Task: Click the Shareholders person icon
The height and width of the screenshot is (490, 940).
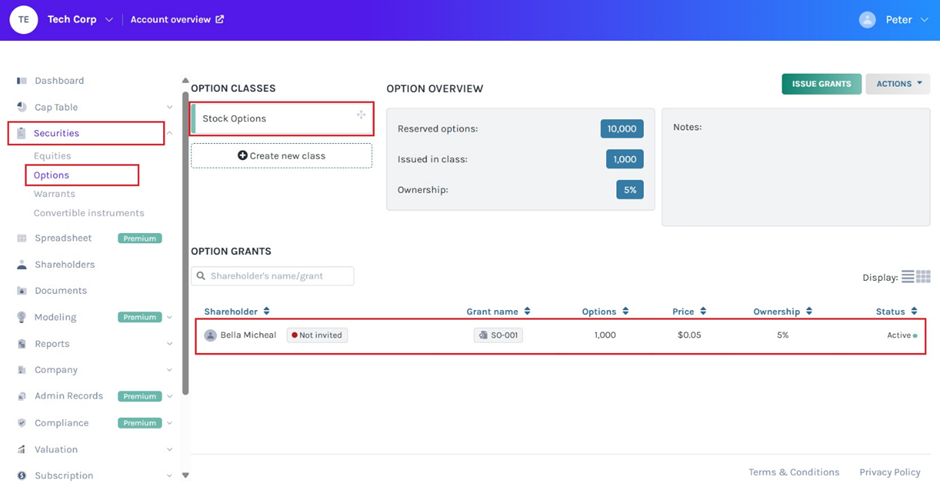Action: pos(22,265)
